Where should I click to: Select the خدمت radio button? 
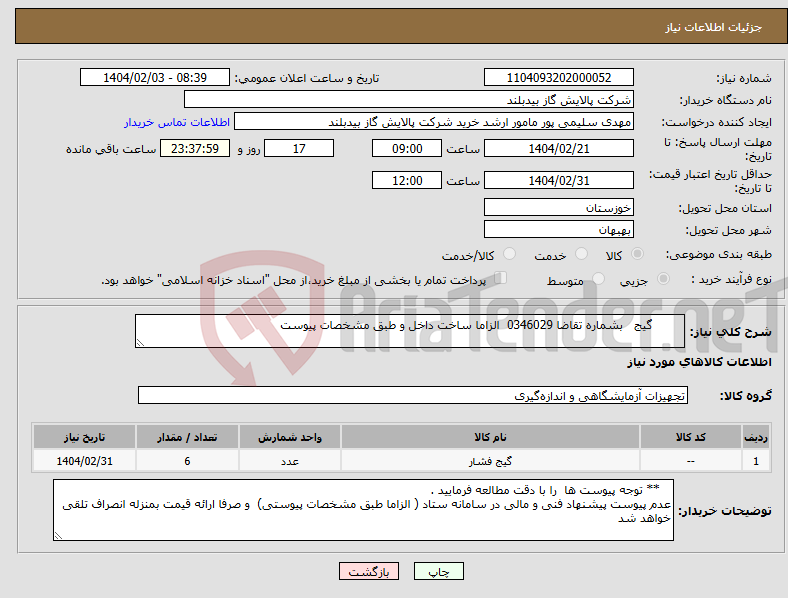pos(581,254)
